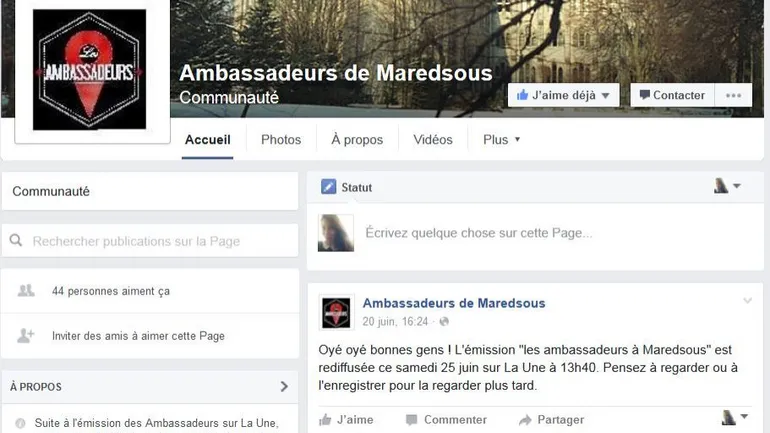
Task: Click the search publications input field
Action: coord(150,241)
